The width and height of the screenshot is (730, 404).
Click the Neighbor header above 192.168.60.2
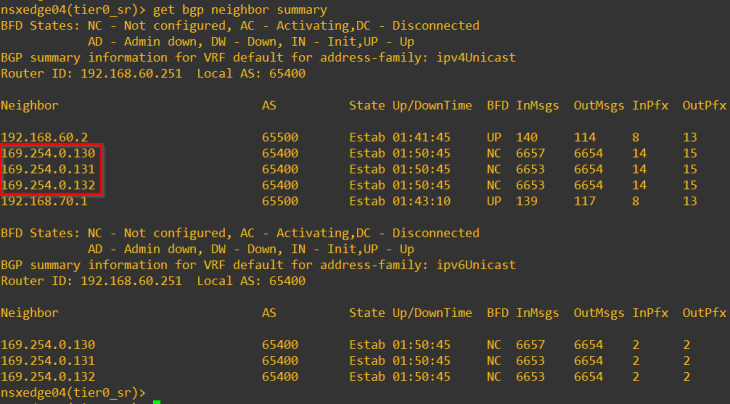coord(30,105)
